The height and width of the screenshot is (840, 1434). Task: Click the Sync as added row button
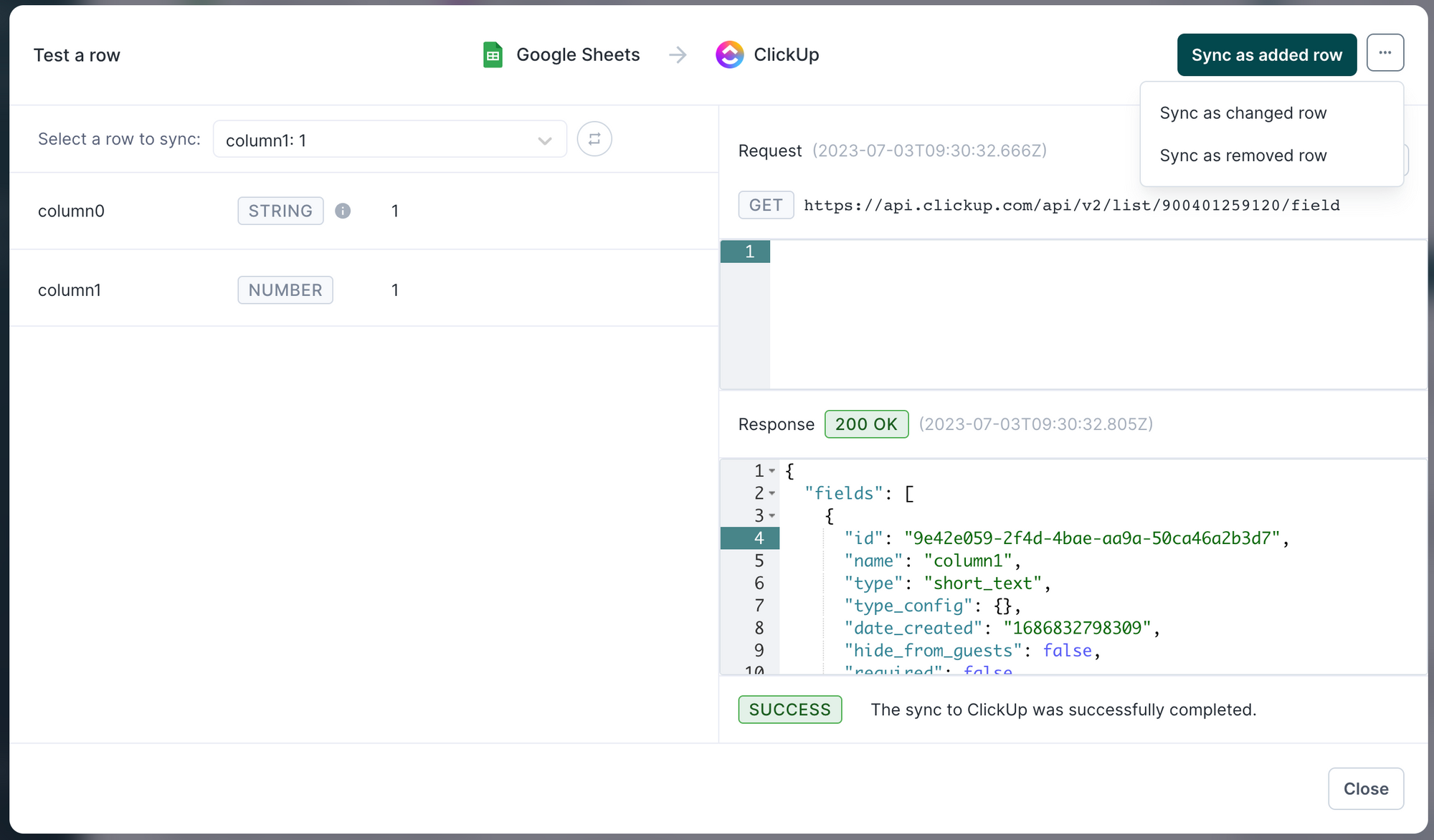coord(1266,54)
